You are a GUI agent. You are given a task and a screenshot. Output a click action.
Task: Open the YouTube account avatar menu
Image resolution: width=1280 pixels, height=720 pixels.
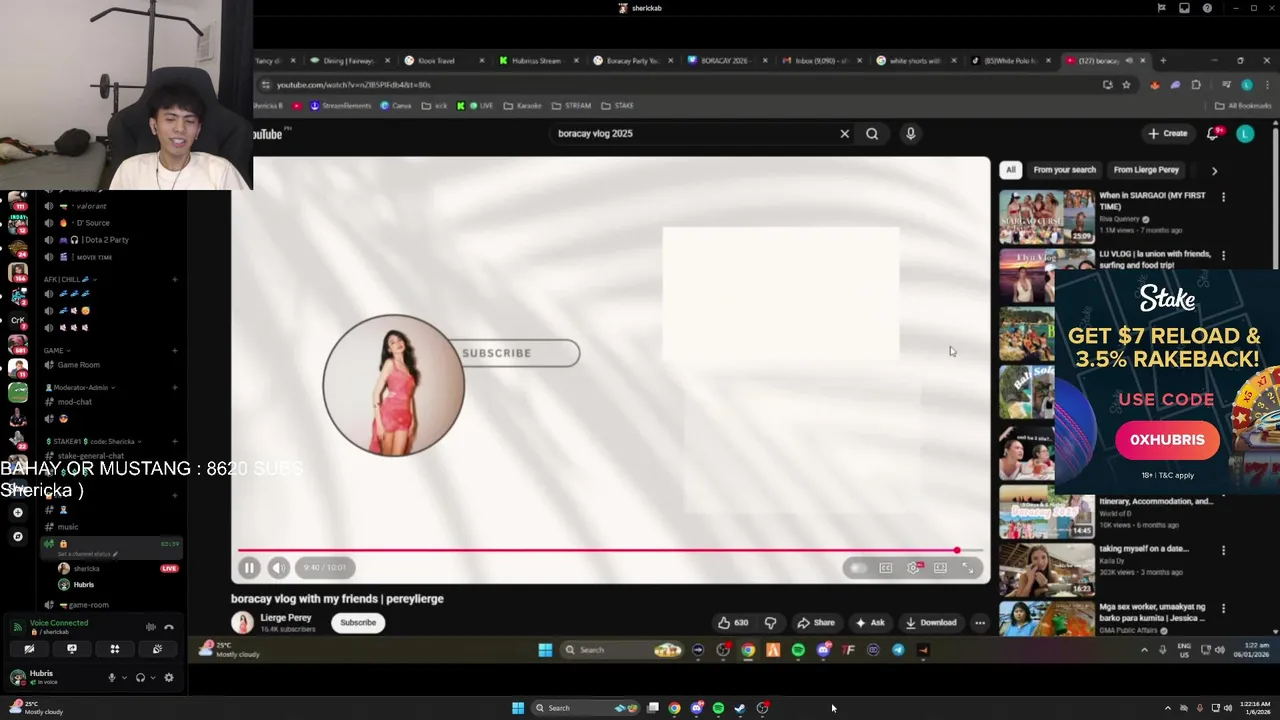click(1245, 133)
